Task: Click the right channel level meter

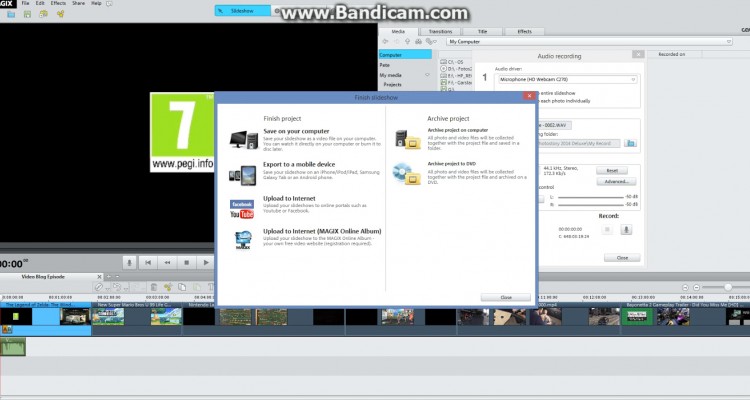Action: click(x=591, y=205)
